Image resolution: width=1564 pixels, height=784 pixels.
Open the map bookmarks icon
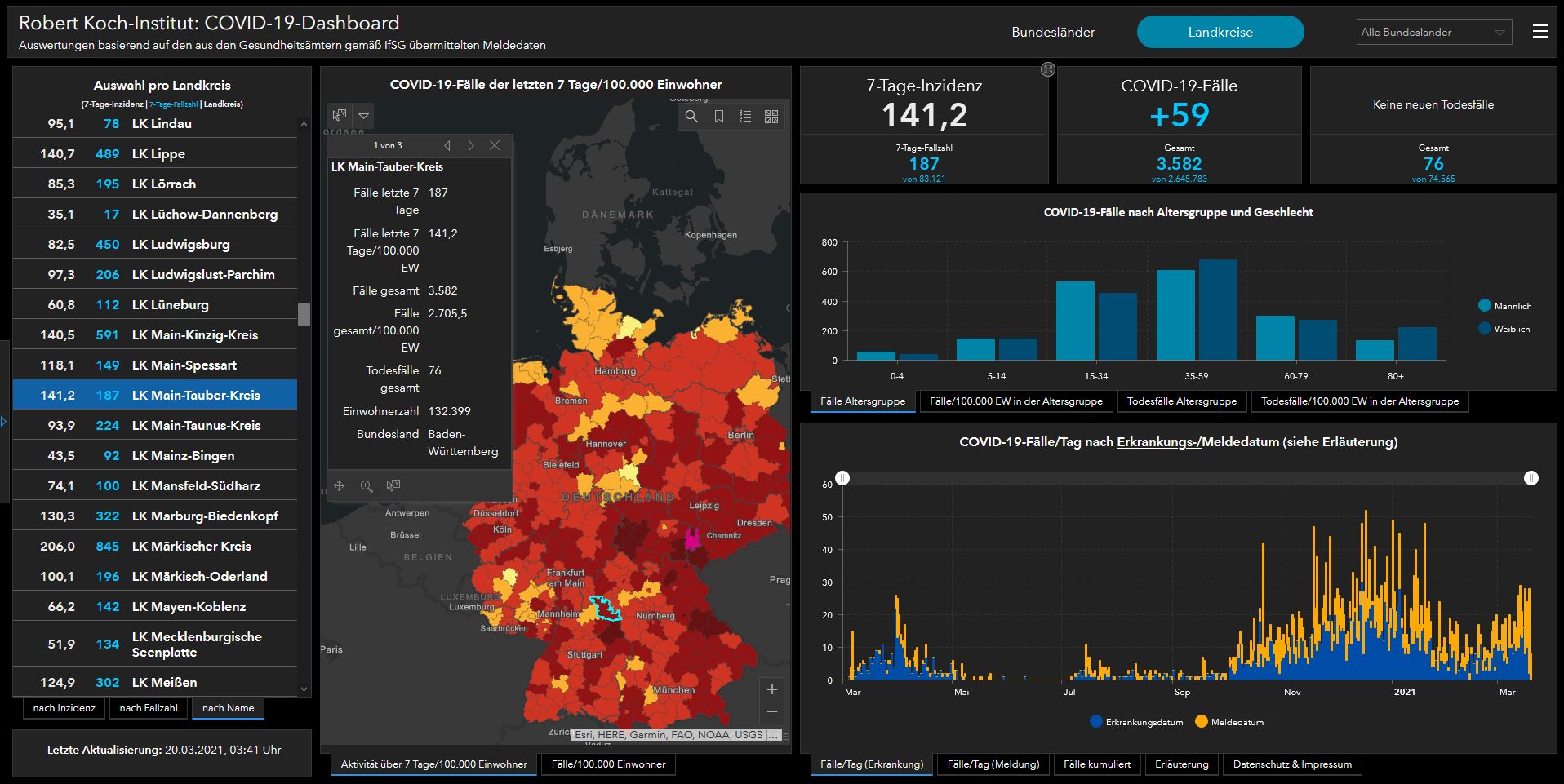tap(718, 117)
